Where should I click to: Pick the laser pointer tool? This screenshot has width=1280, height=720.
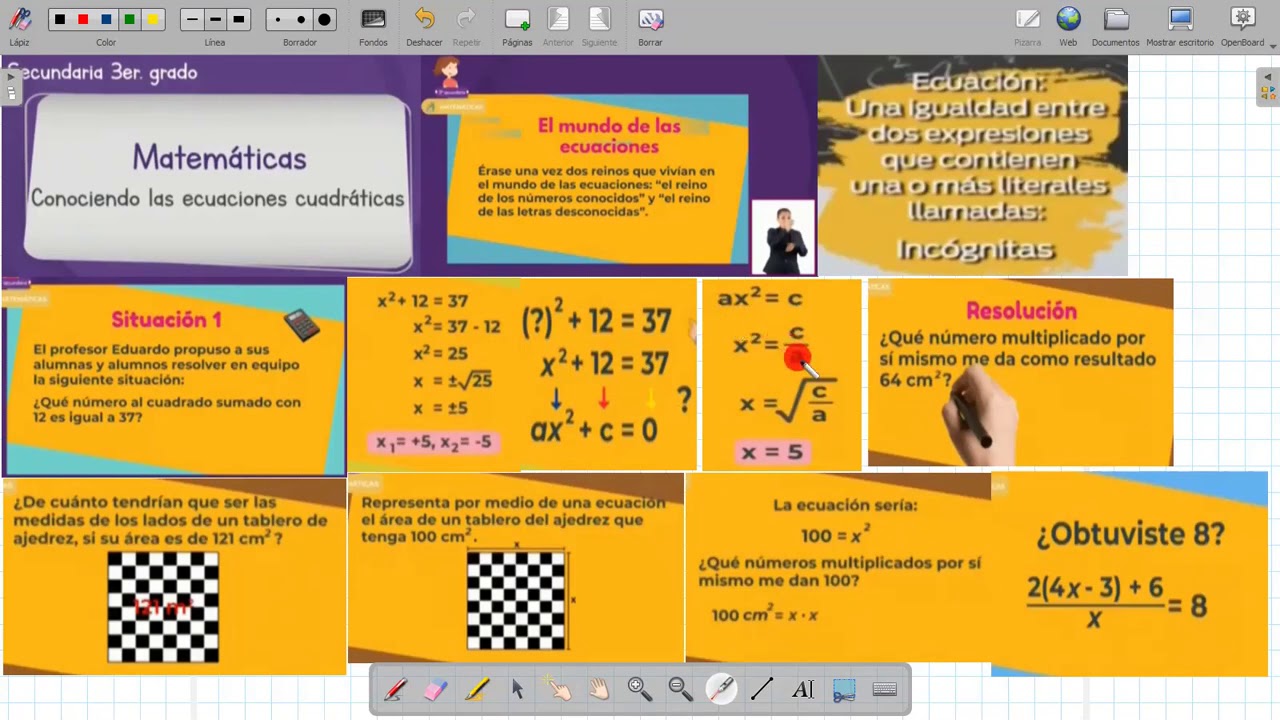coord(721,689)
